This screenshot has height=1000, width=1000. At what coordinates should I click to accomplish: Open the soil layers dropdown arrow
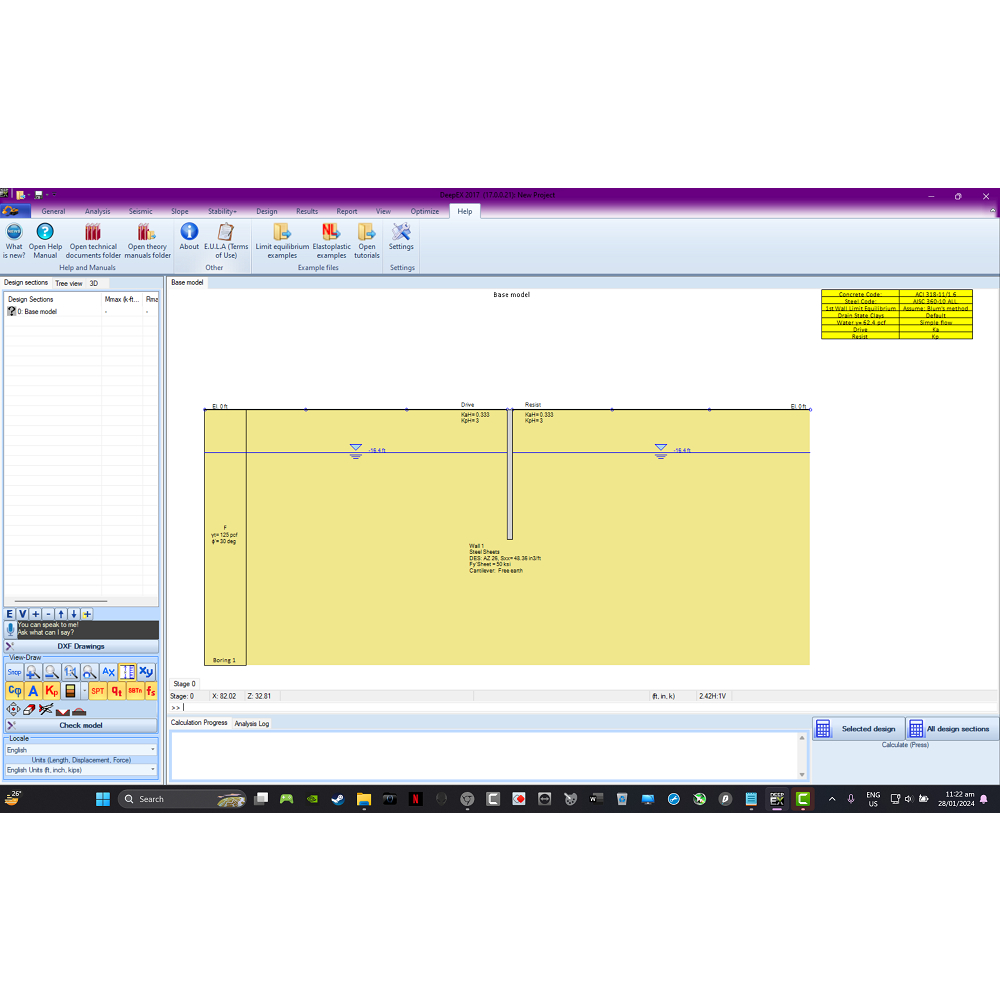(84, 691)
